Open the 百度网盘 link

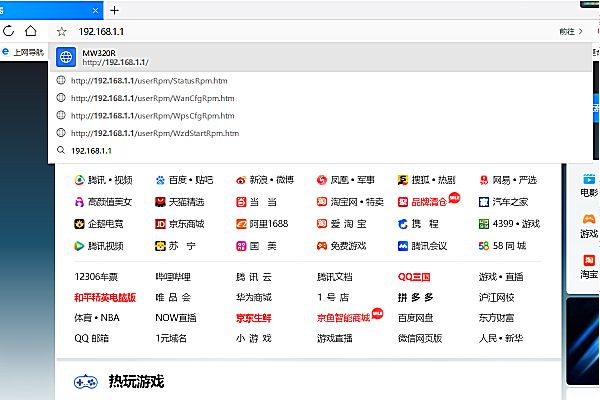point(416,318)
